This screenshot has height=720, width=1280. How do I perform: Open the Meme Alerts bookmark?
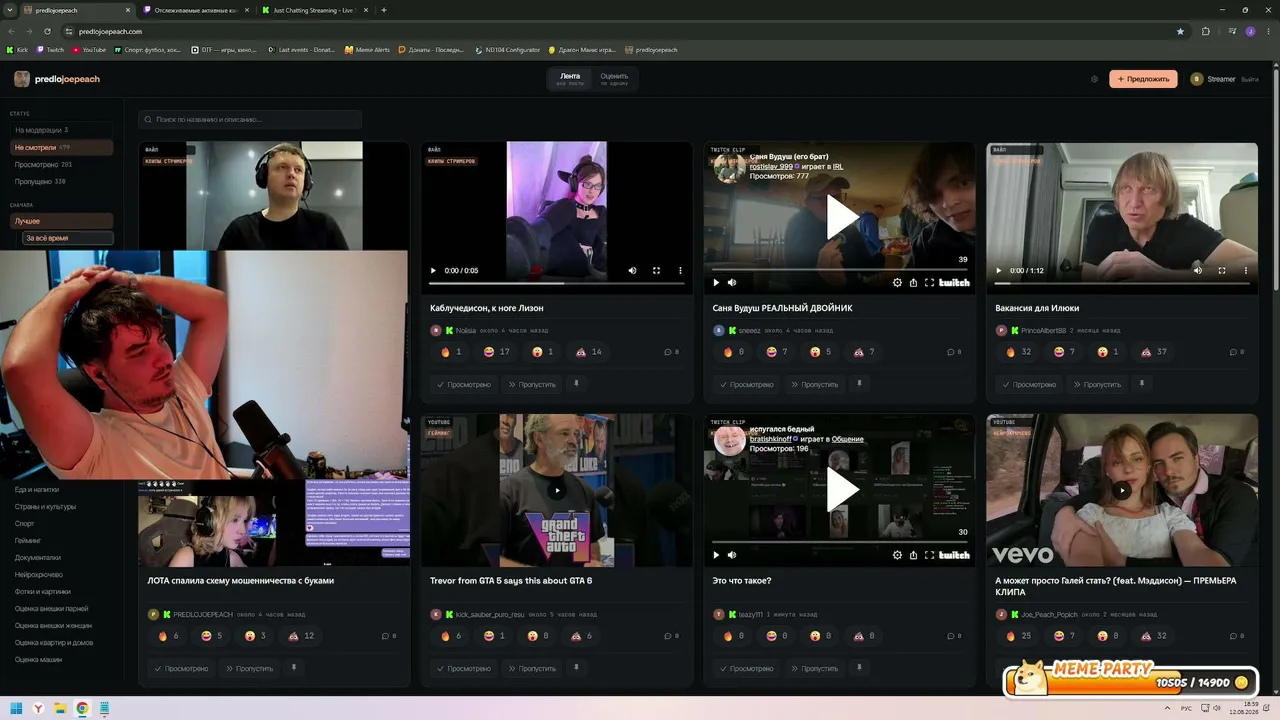click(x=366, y=49)
